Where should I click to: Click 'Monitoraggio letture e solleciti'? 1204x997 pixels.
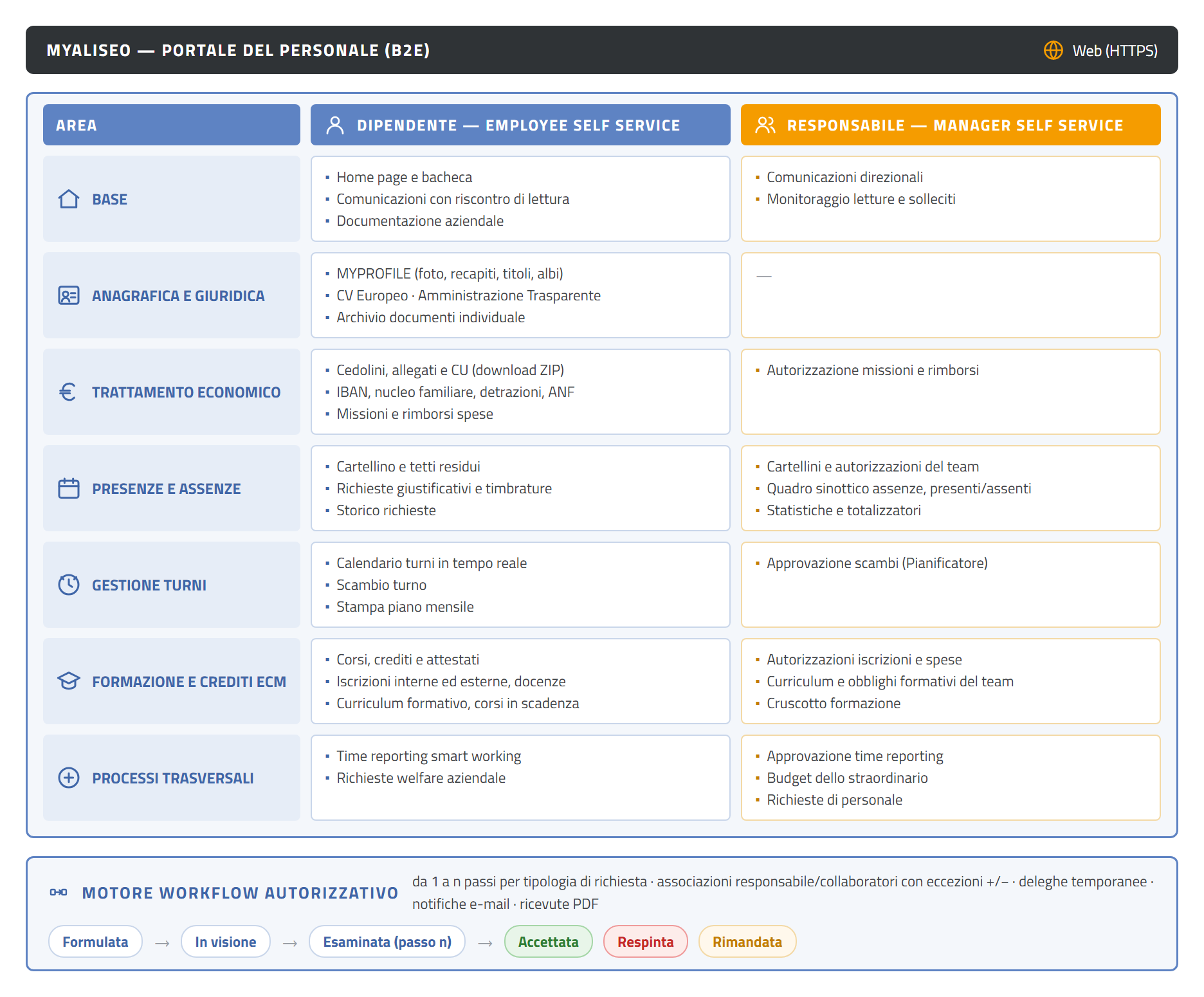coord(861,199)
